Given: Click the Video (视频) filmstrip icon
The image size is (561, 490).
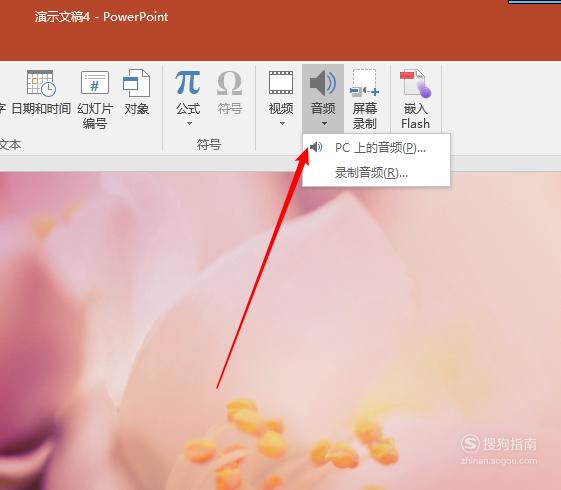Looking at the screenshot, I should tap(281, 83).
